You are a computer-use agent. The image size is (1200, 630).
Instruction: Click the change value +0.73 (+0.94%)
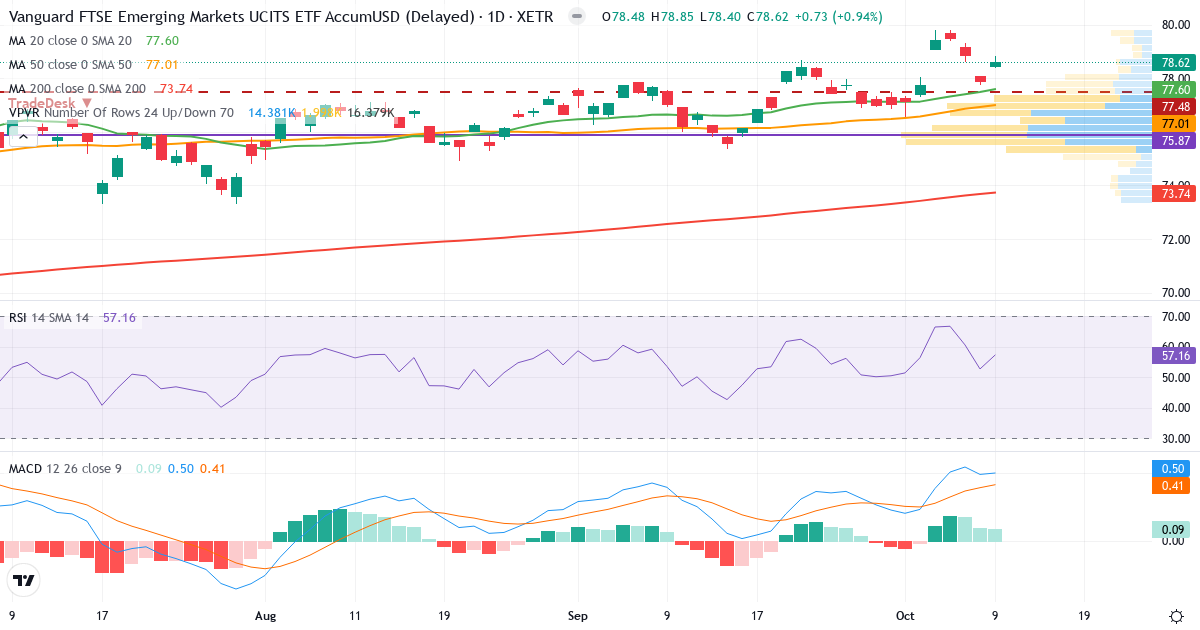(837, 17)
